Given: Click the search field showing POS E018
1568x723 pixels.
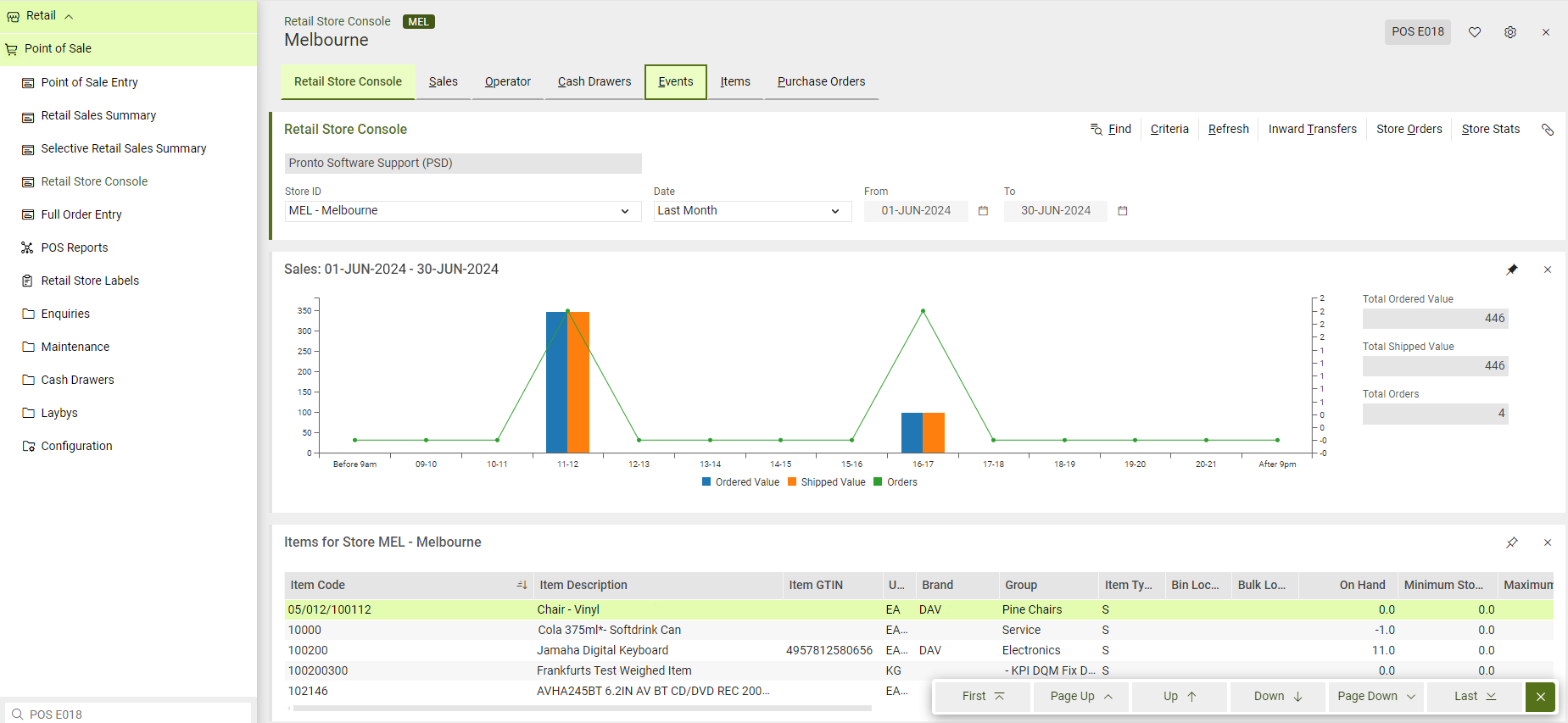Looking at the screenshot, I should tap(127, 714).
